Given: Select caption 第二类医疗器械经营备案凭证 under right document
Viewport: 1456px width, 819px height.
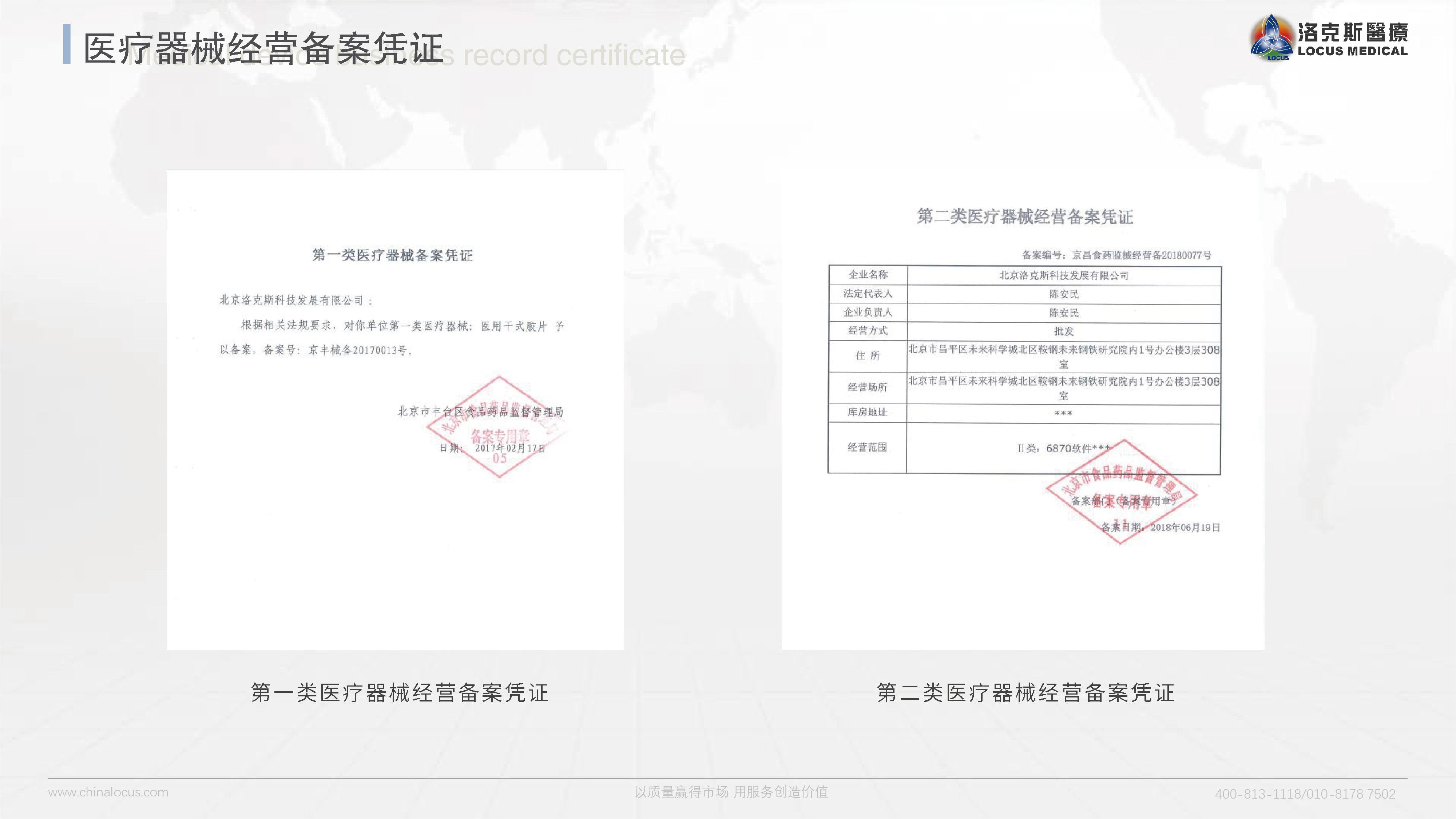Looking at the screenshot, I should pyautogui.click(x=1026, y=692).
